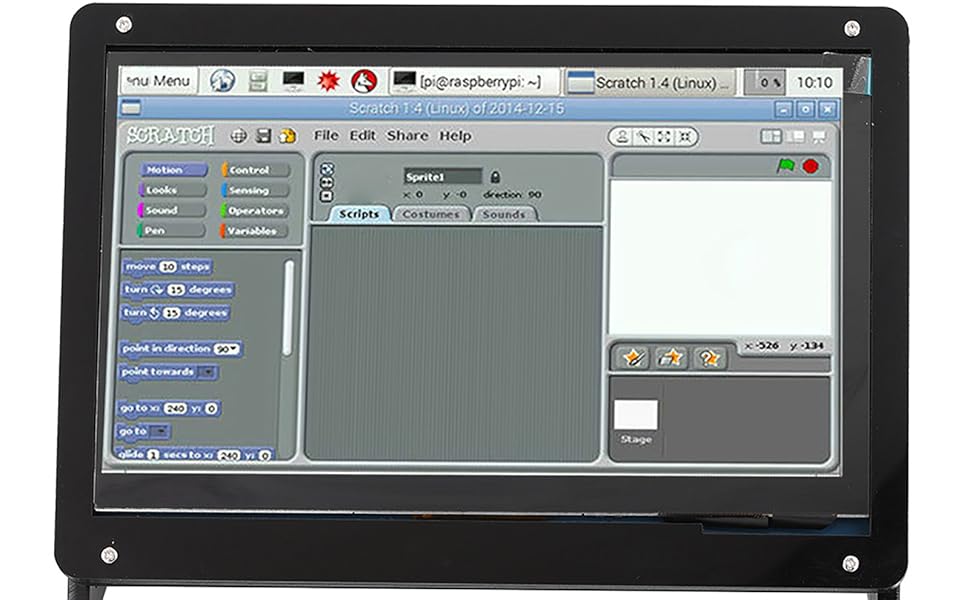Open the Scratch window menu icon in title bar
The image size is (970, 600).
click(x=131, y=109)
